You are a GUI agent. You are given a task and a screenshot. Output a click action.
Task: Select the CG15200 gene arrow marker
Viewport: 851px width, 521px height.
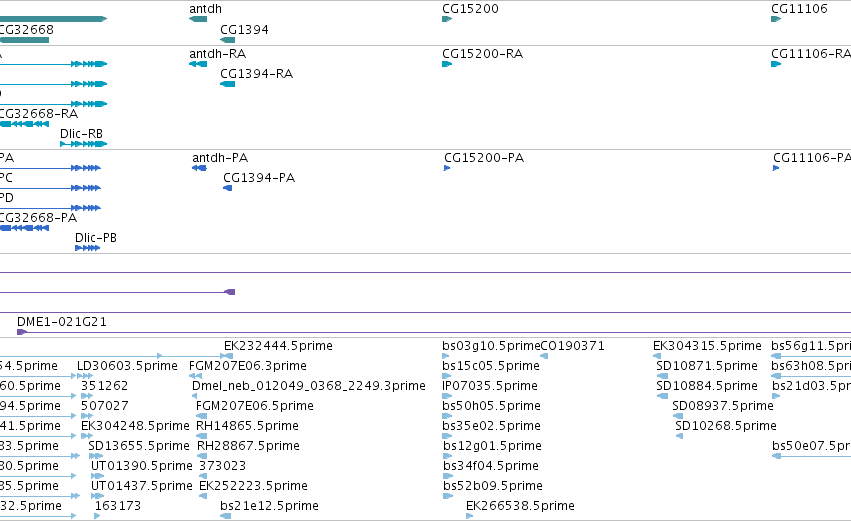pyautogui.click(x=447, y=19)
